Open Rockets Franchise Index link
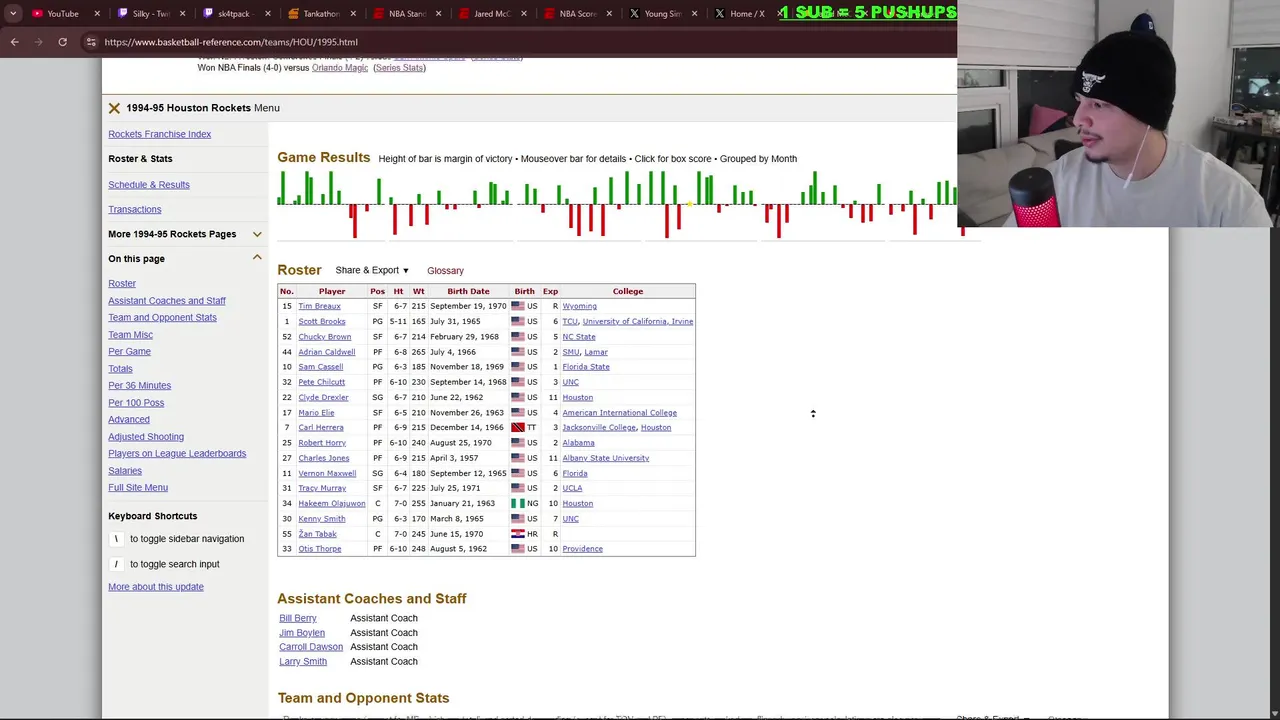 [159, 134]
